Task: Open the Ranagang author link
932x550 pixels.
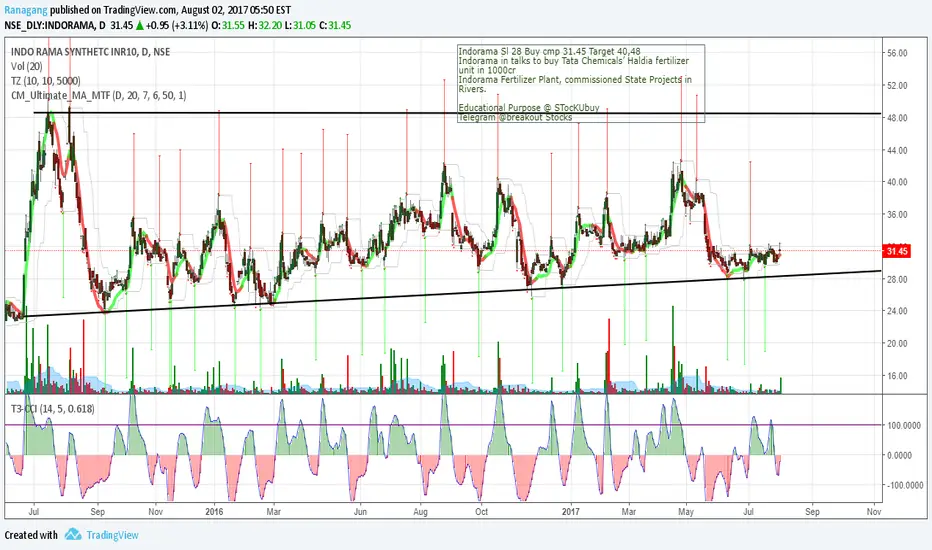Action: tap(26, 10)
